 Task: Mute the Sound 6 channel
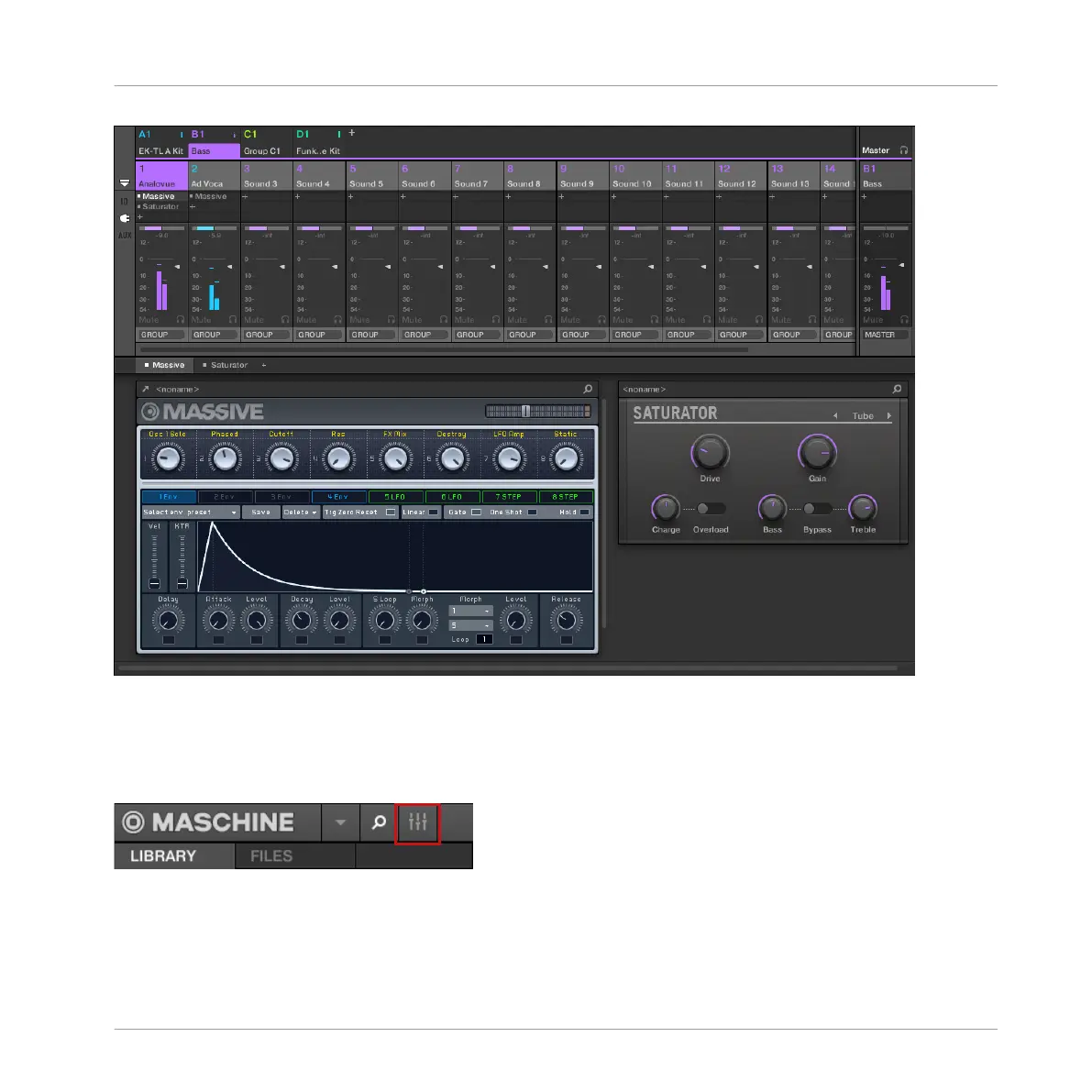(412, 320)
